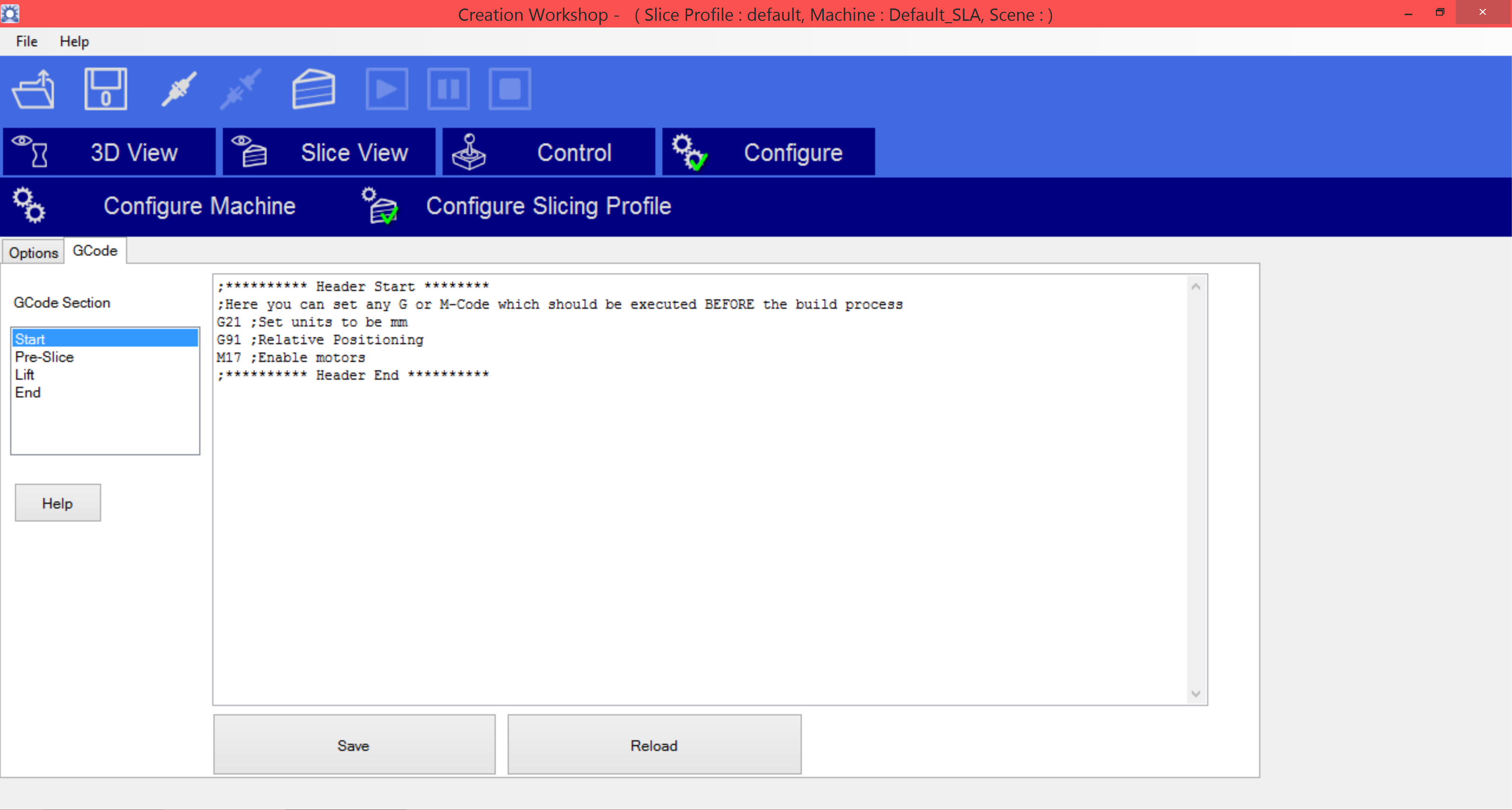Screen dimensions: 1512x810
Task: Minimize the Creation Workshop window
Action: (x=1408, y=13)
